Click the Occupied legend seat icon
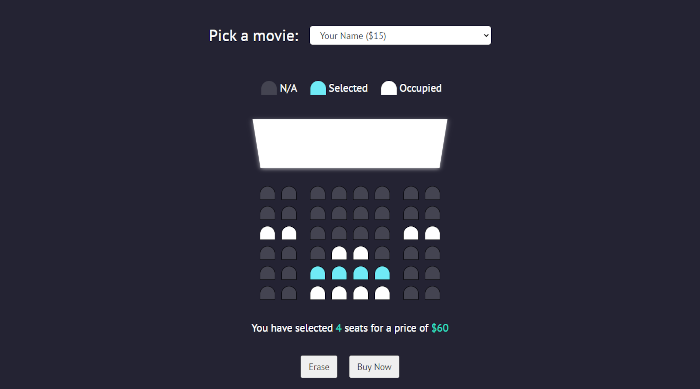The width and height of the screenshot is (700, 389). pyautogui.click(x=388, y=88)
